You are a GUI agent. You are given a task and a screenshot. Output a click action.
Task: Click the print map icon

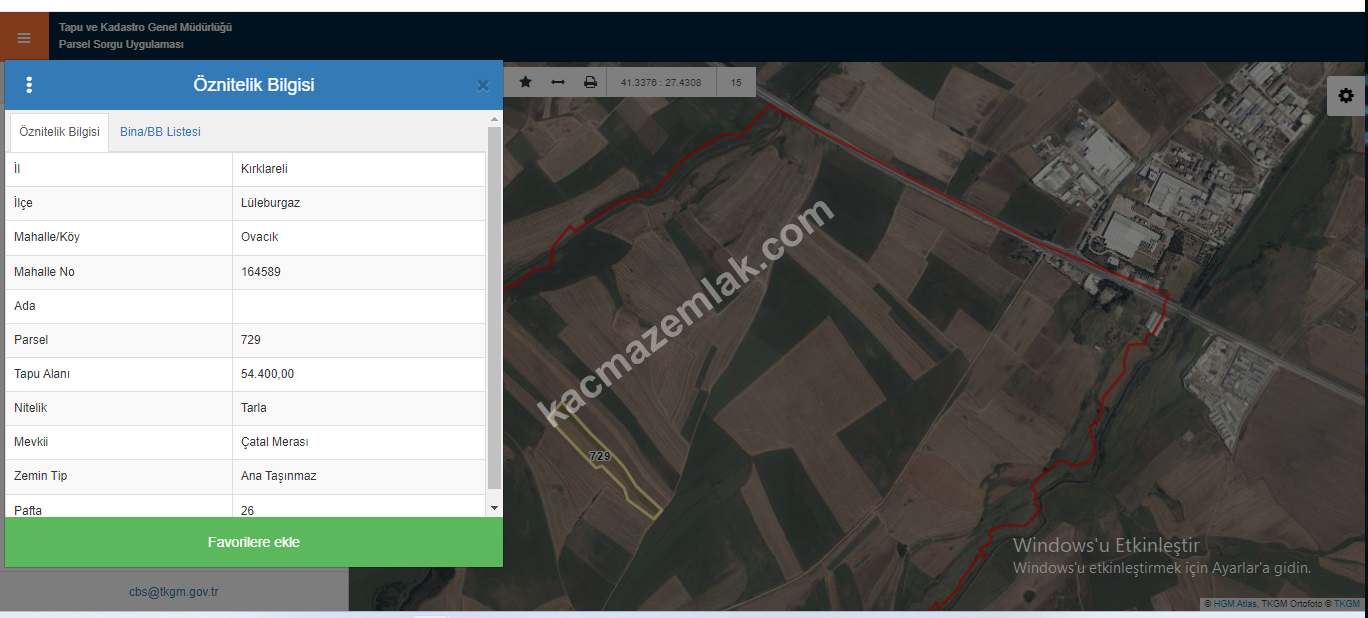[x=590, y=82]
